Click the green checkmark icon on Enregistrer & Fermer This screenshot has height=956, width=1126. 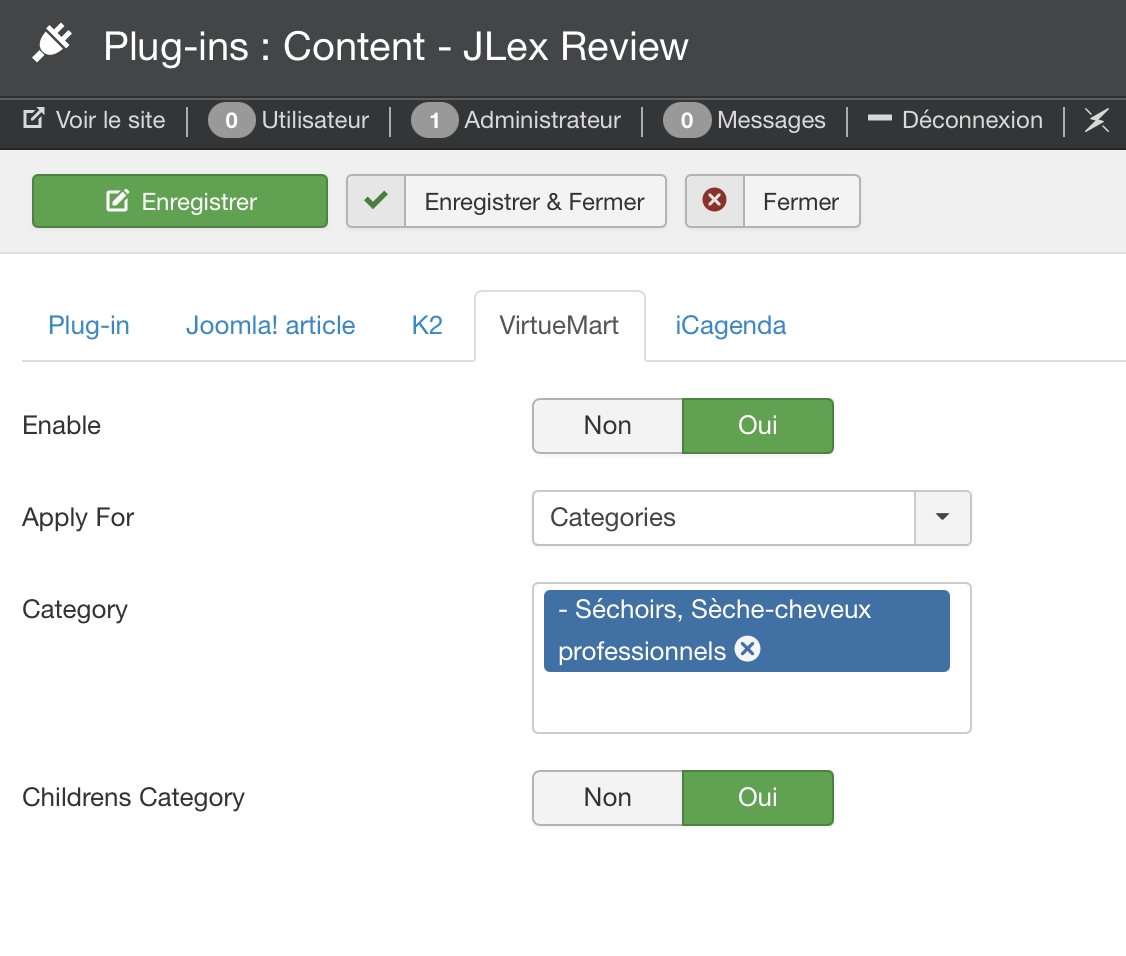click(376, 201)
